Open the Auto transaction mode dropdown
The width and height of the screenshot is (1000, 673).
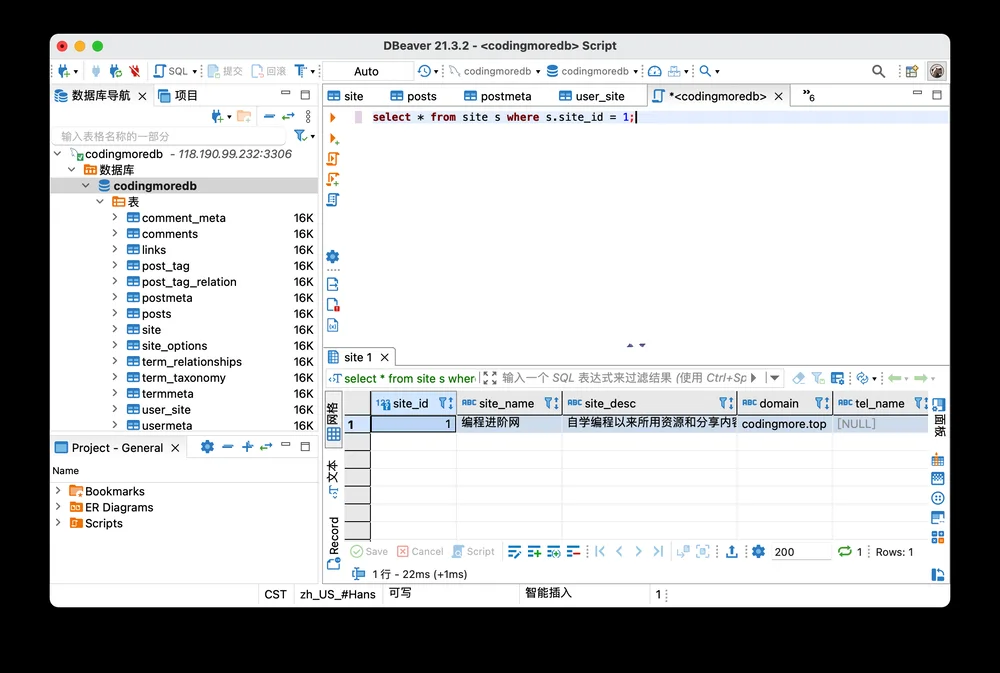(x=366, y=71)
